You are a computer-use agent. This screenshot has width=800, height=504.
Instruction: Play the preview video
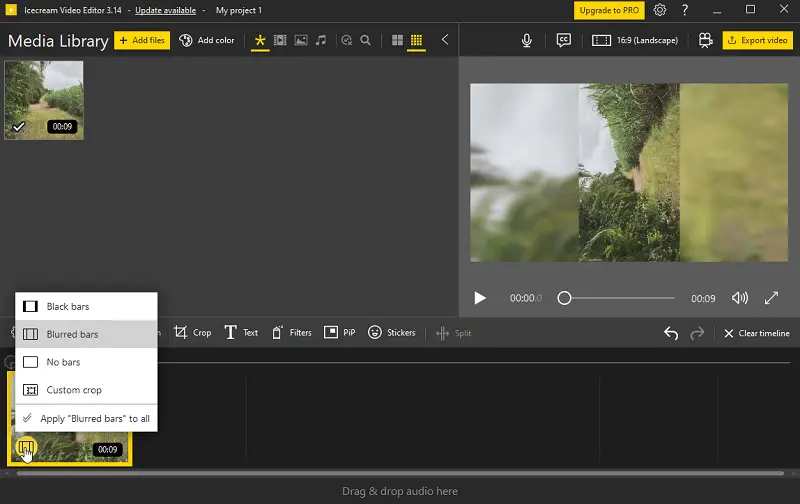pyautogui.click(x=480, y=298)
